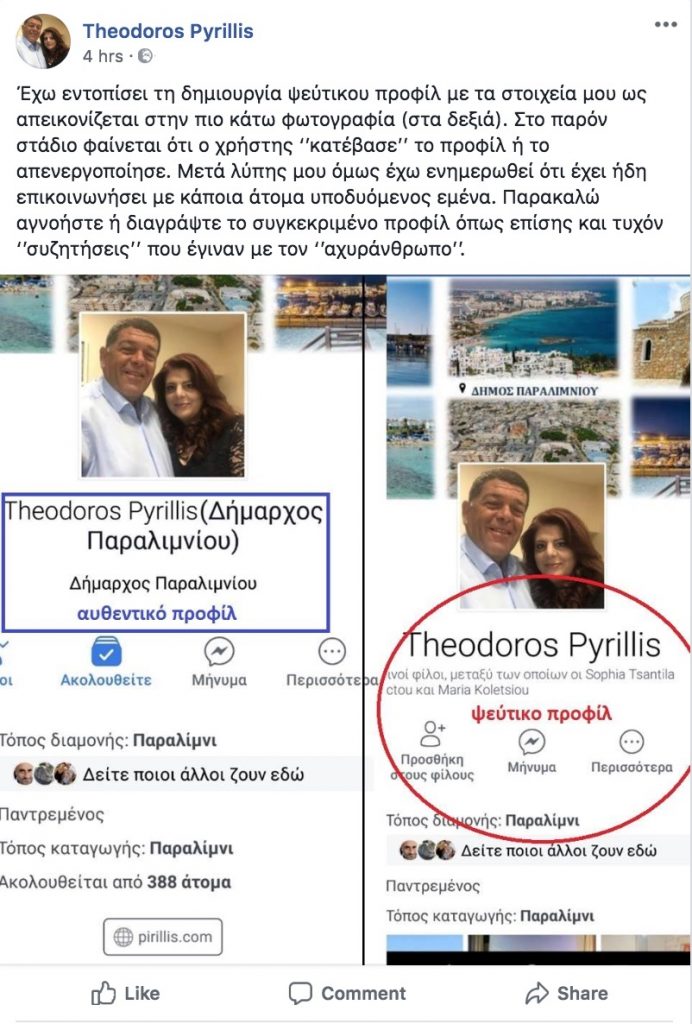
Task: Open the post options three-dots menu
Action: coord(665,24)
